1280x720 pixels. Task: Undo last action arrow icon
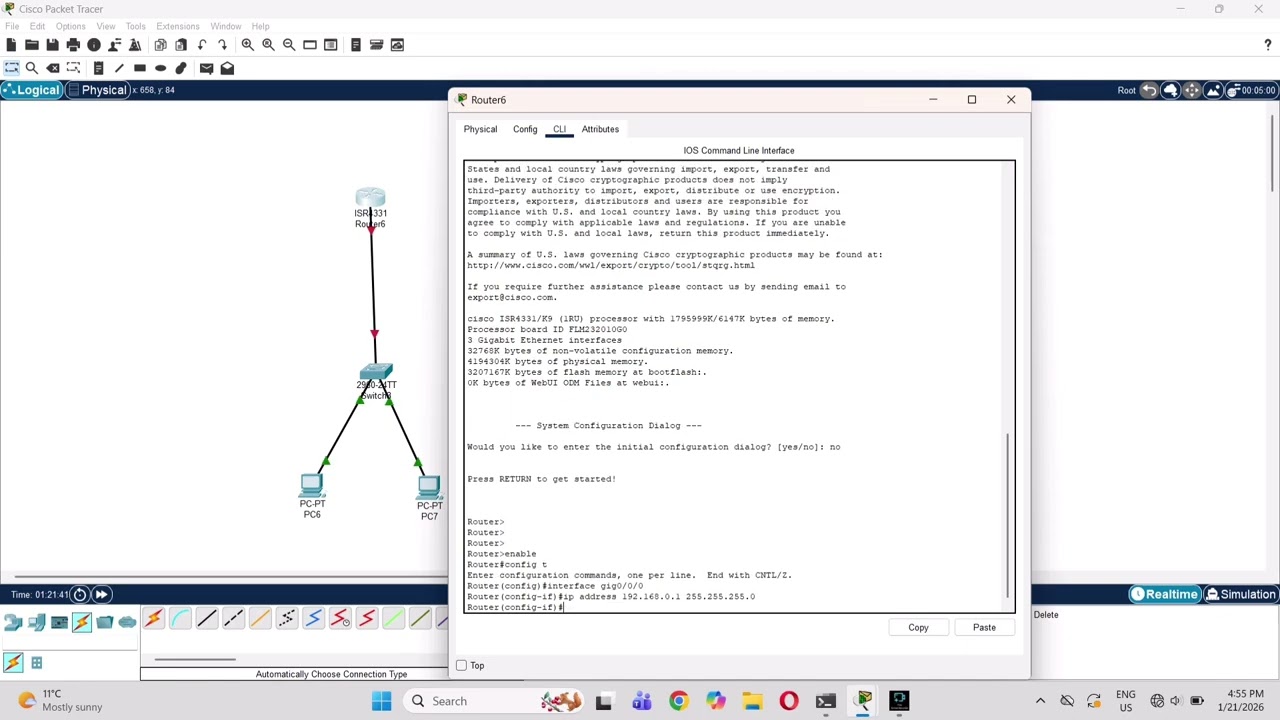pos(202,45)
